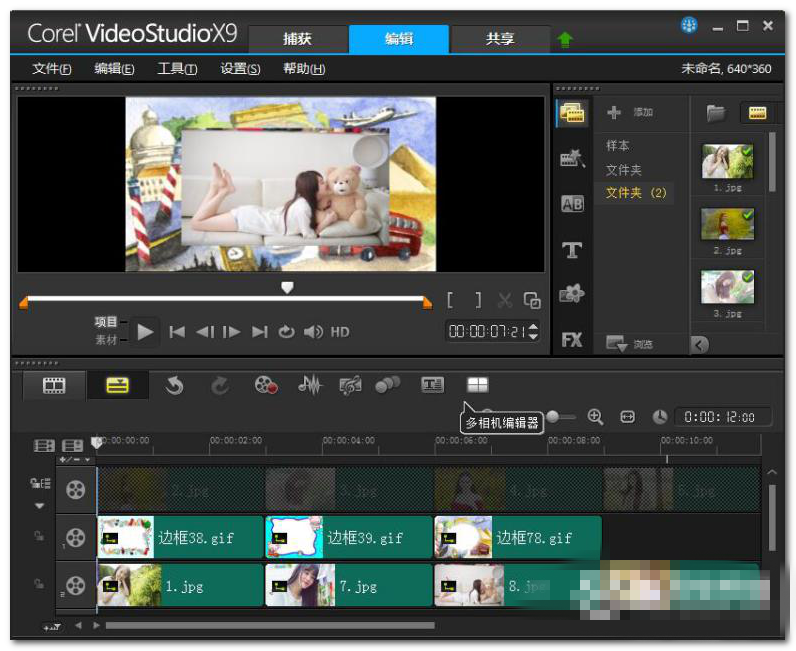Open the auto music tool
The width and height of the screenshot is (796, 651).
coord(350,385)
